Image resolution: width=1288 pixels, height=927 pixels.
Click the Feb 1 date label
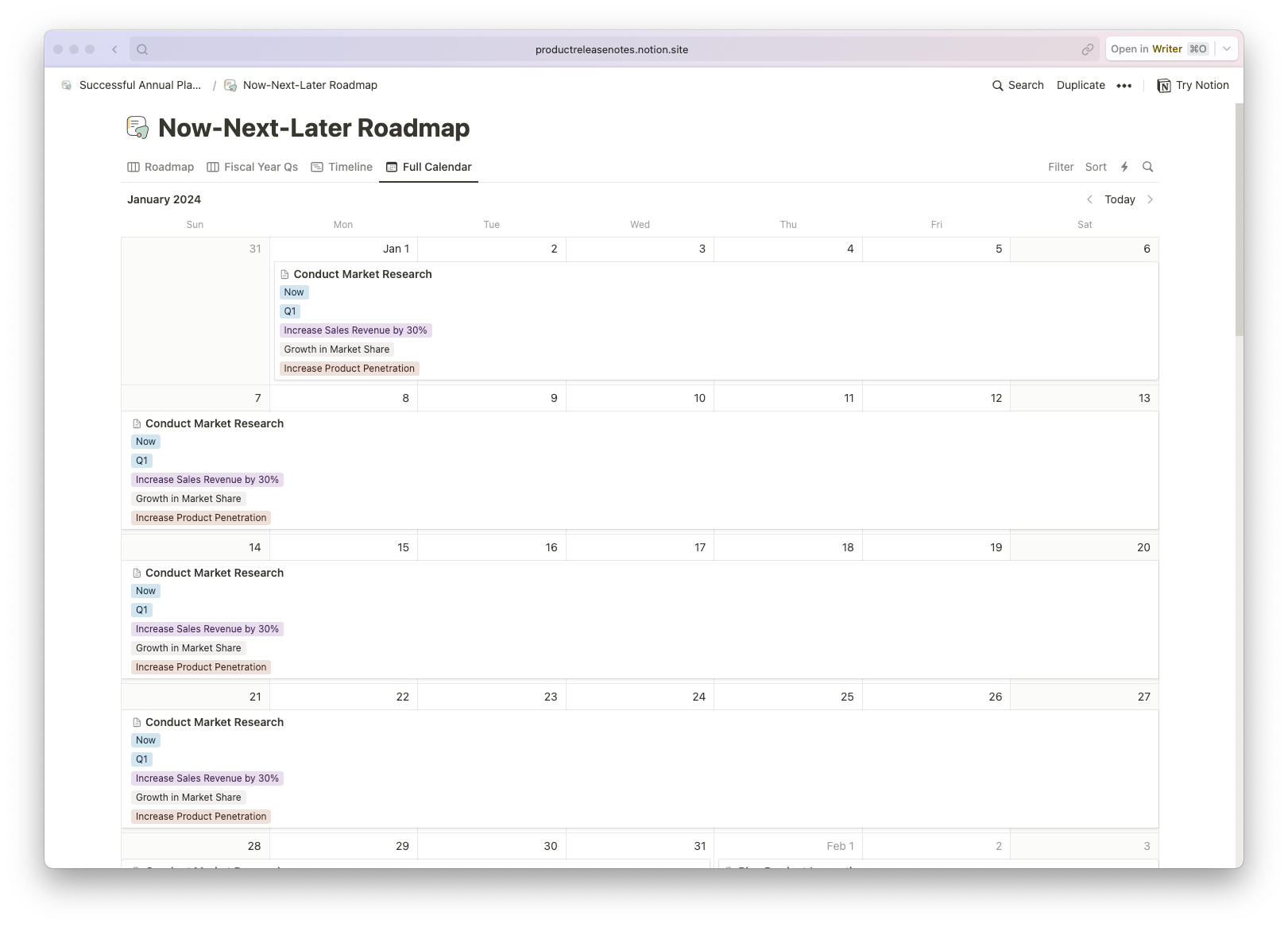840,846
